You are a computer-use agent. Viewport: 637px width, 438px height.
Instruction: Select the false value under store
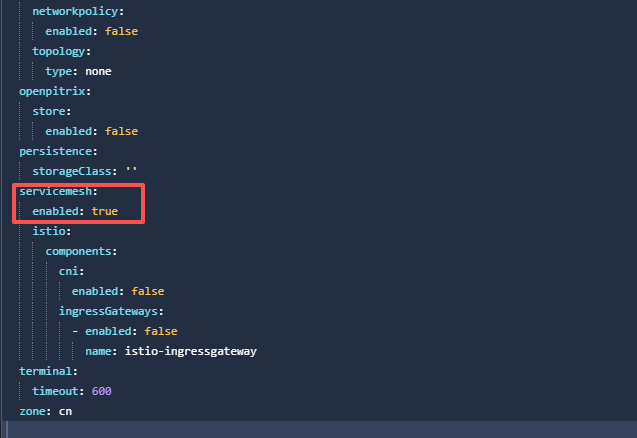(118, 131)
